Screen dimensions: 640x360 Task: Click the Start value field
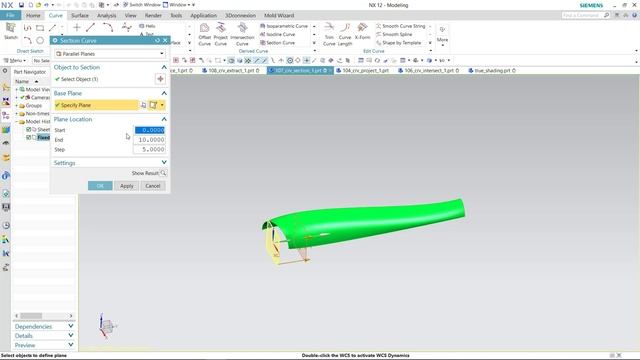coord(150,130)
